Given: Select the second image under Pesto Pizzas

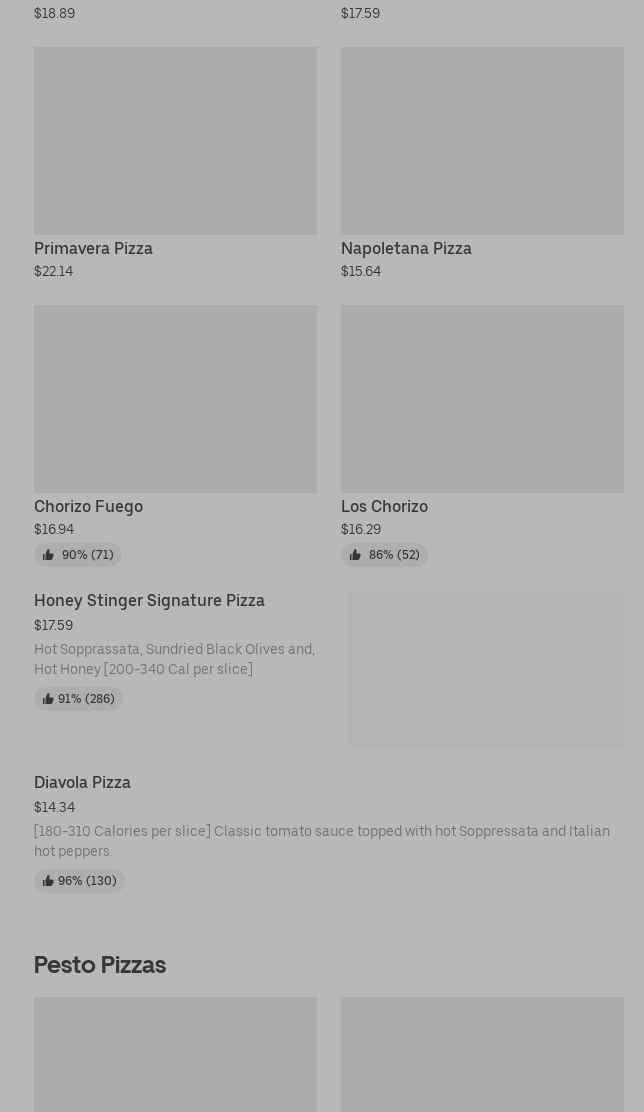Looking at the screenshot, I should click(x=482, y=1054).
